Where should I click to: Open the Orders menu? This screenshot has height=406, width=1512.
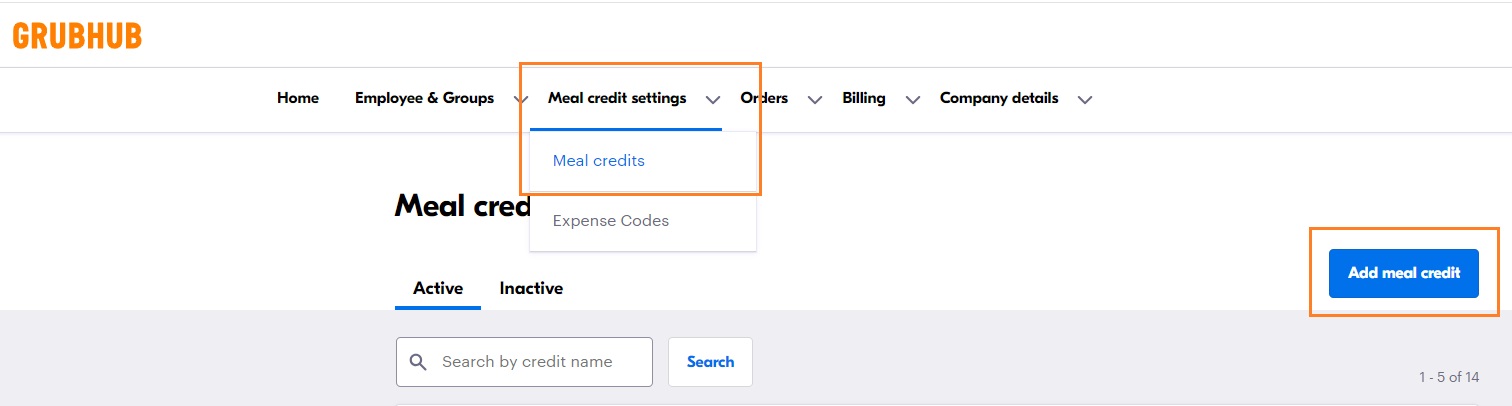pos(764,98)
